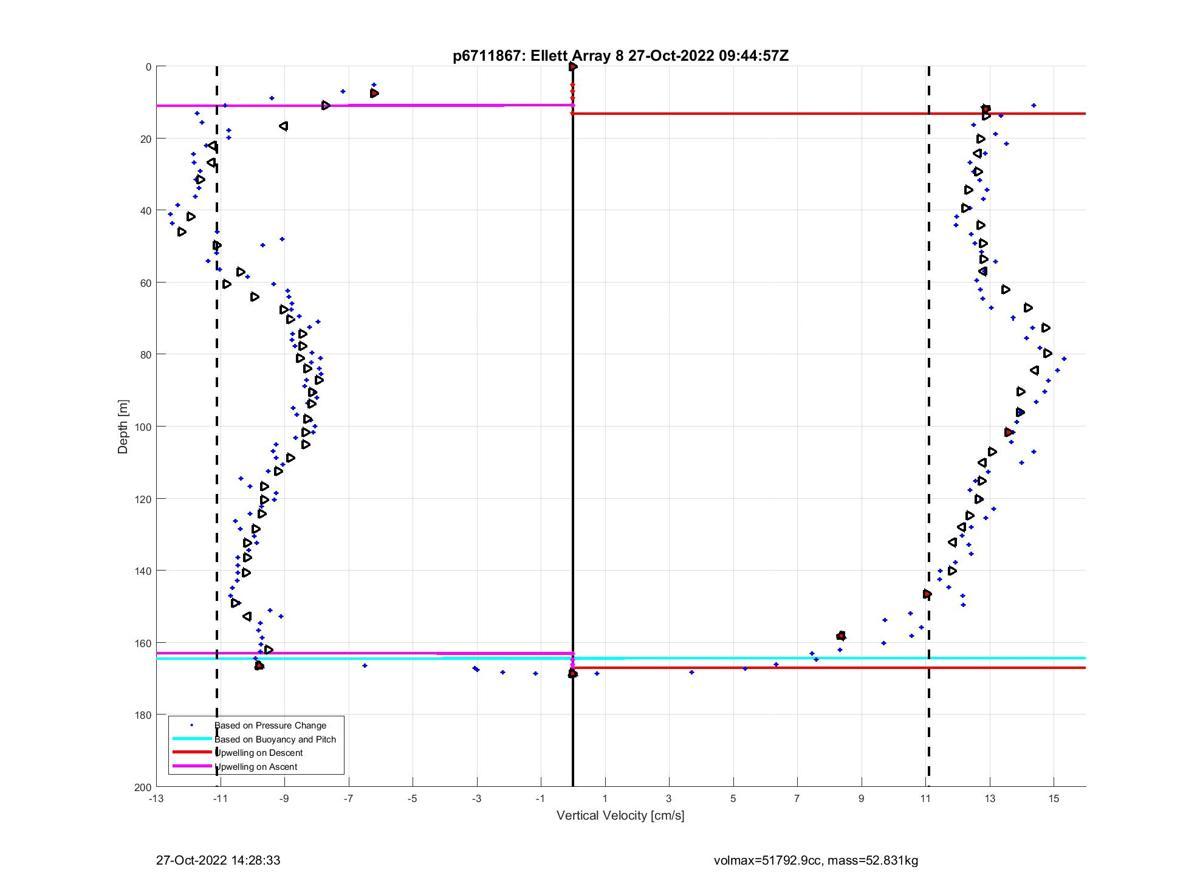Viewport: 1200px width, 885px height.
Task: Click the timestamp 27-Oct-2022 14:28:33
Action: [x=218, y=860]
